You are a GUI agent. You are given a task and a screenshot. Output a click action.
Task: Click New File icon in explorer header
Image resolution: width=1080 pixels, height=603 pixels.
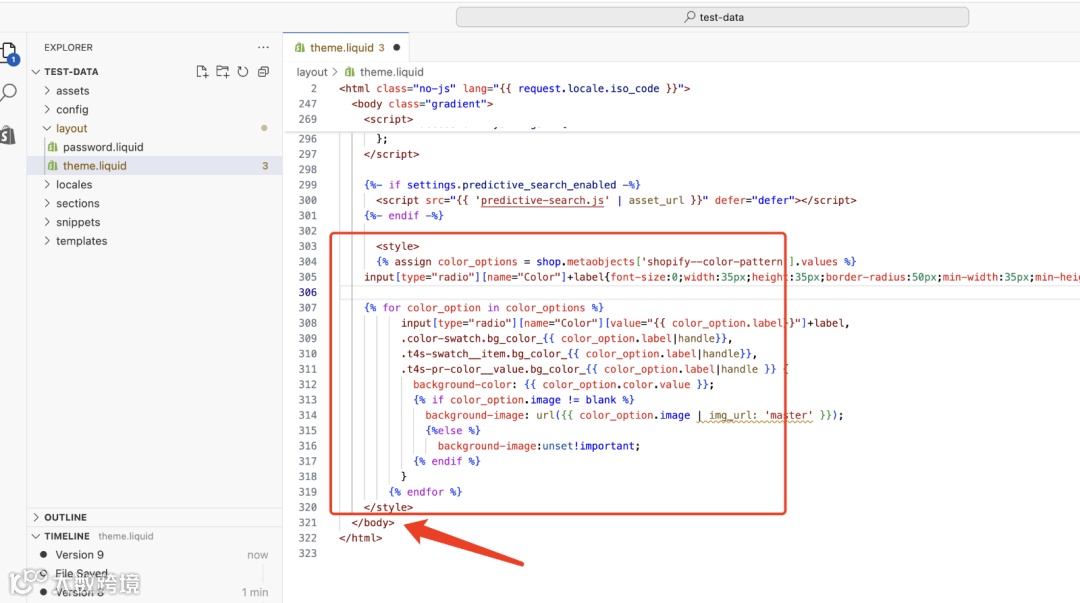(x=202, y=72)
